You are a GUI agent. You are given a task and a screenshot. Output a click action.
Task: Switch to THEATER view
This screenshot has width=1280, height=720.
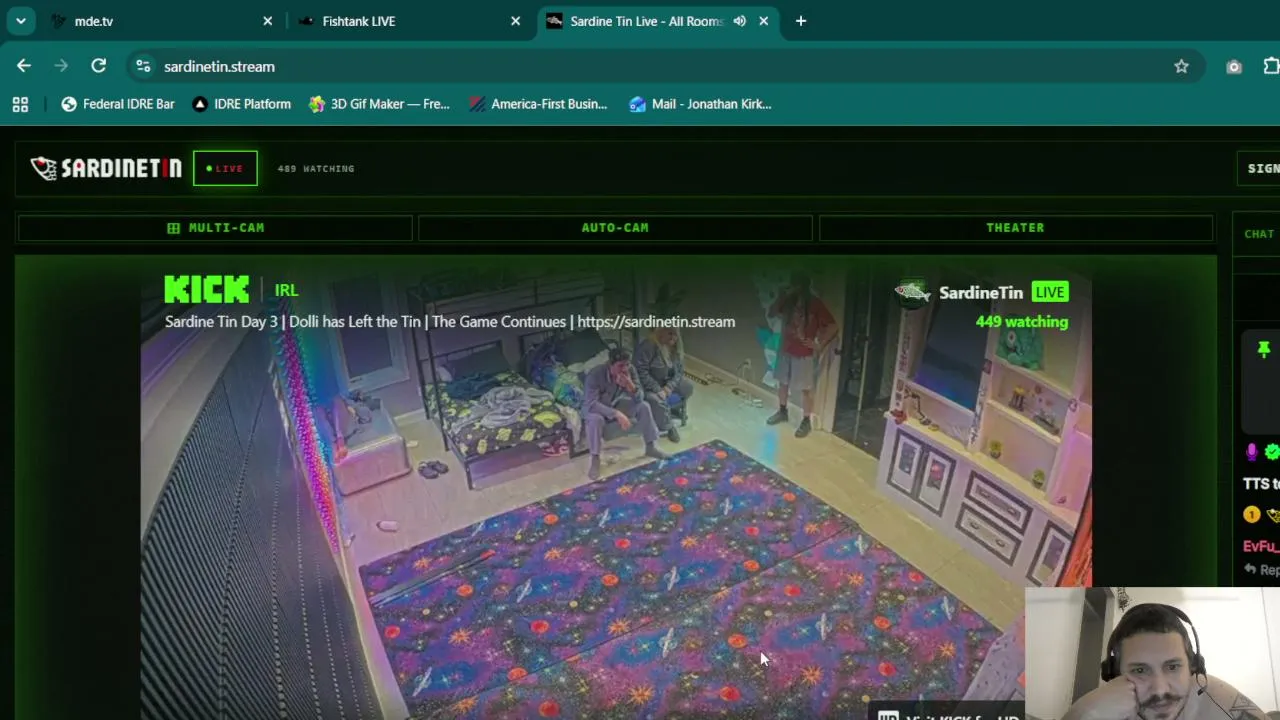click(1015, 228)
